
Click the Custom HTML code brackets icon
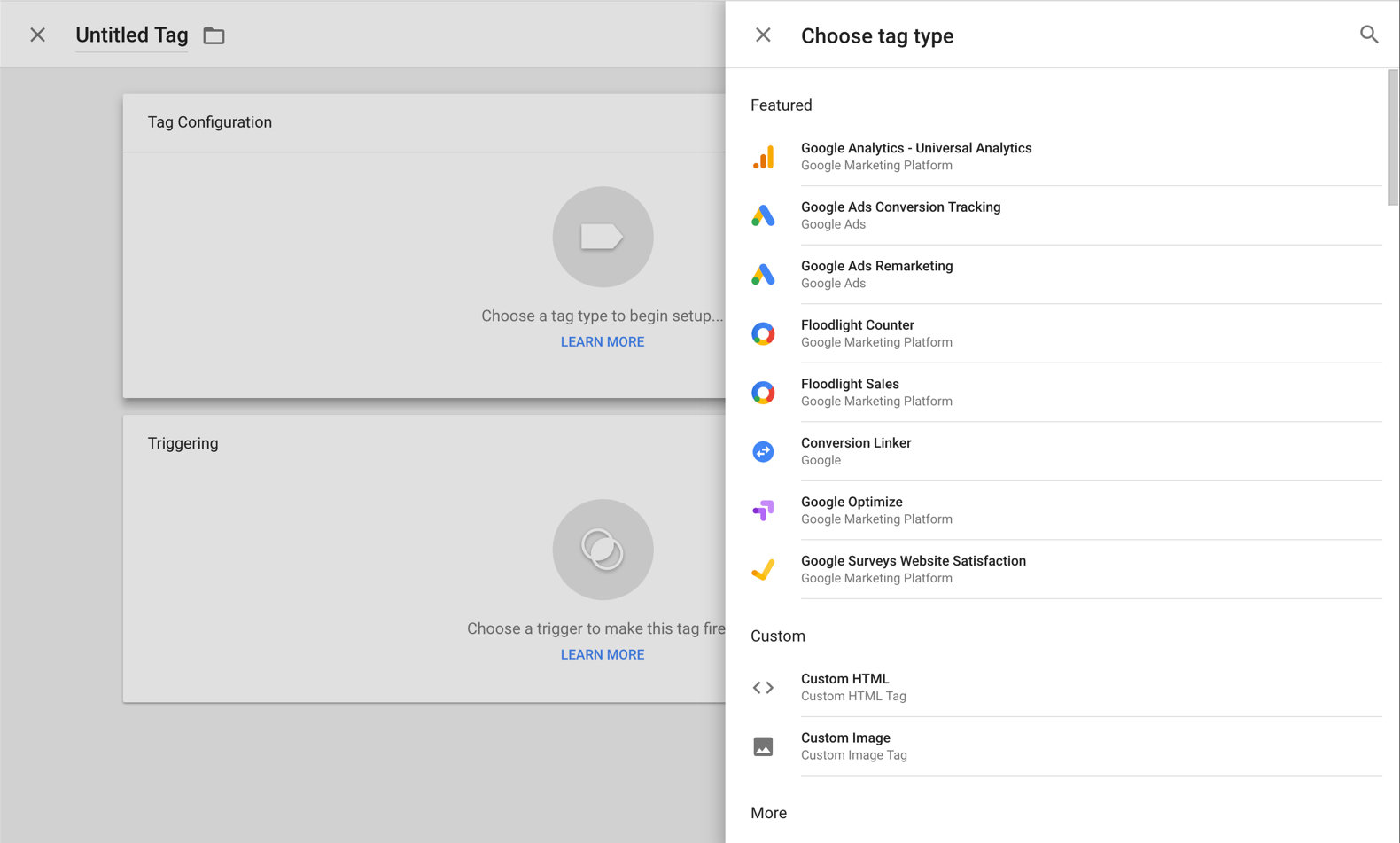[x=763, y=687]
